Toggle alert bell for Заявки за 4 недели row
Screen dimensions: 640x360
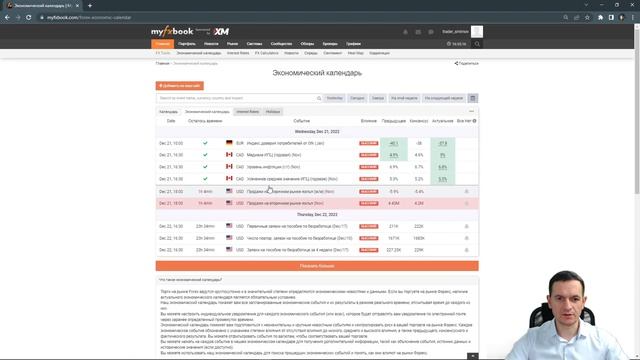pos(467,250)
